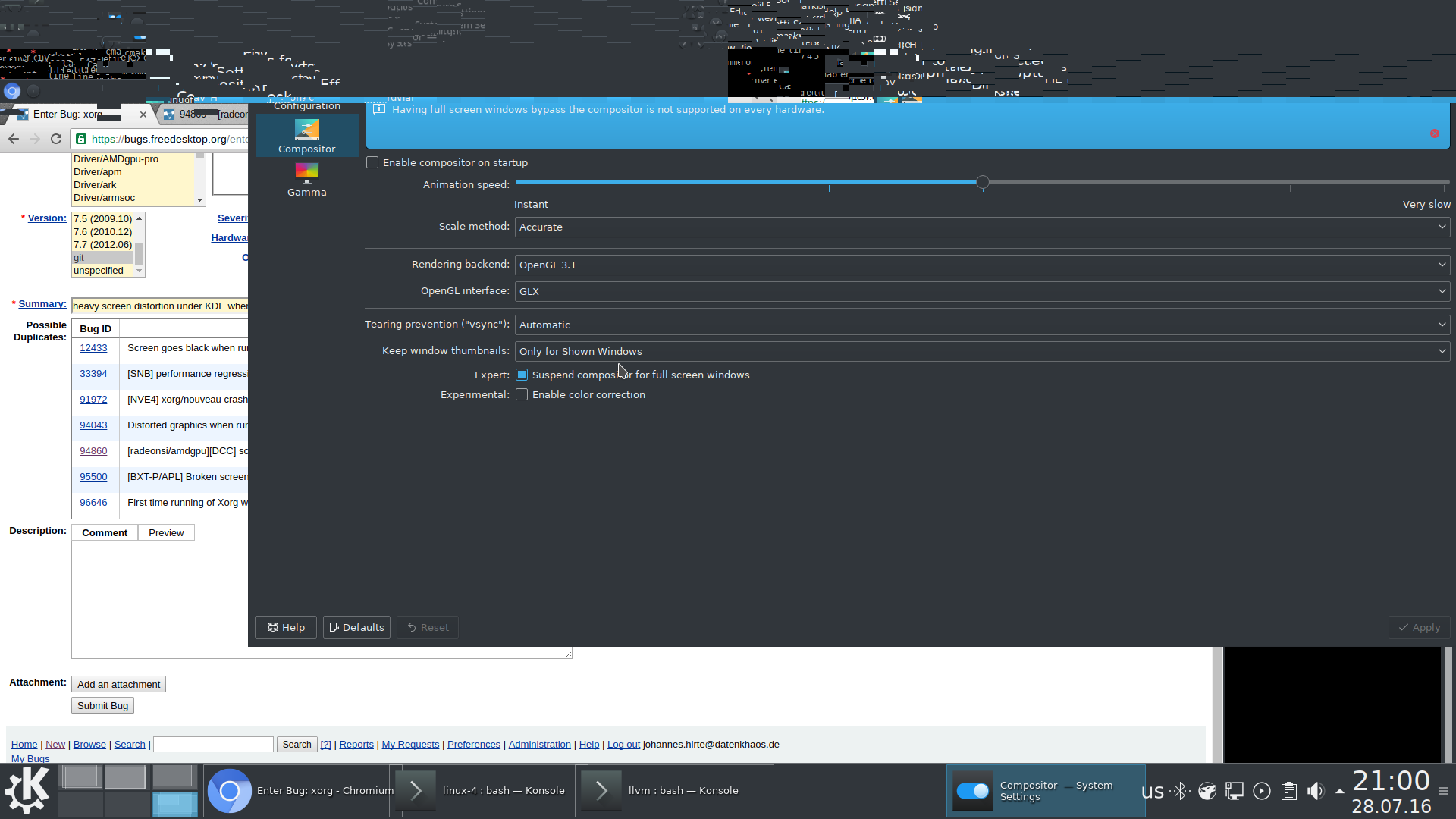Image resolution: width=1456 pixels, height=819 pixels.
Task: Select the Compositor settings module
Action: pyautogui.click(x=306, y=136)
